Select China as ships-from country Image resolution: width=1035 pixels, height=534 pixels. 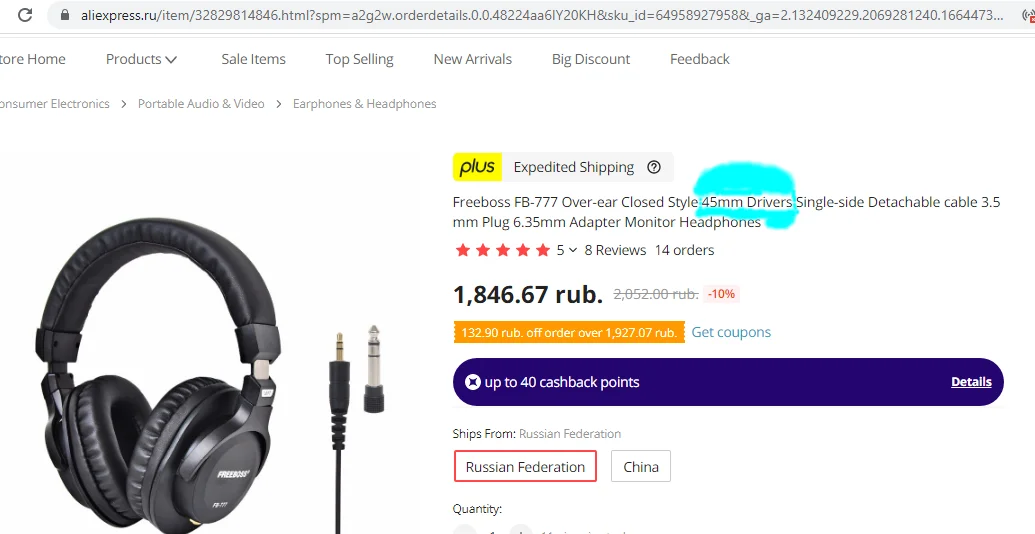641,467
